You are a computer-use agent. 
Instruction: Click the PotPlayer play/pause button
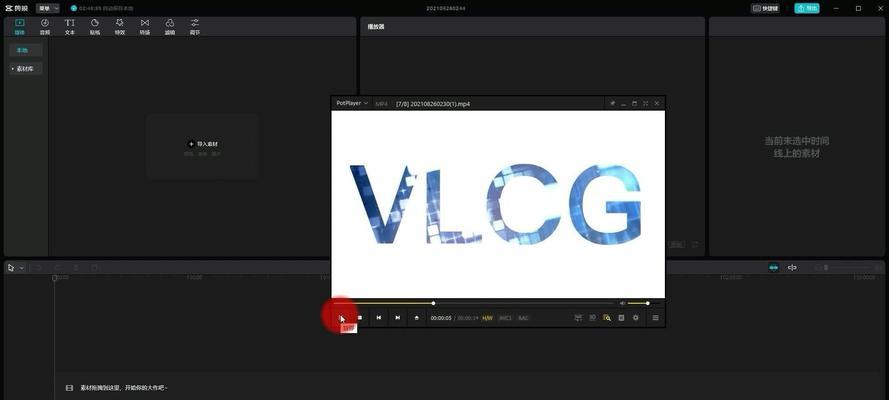(x=341, y=318)
